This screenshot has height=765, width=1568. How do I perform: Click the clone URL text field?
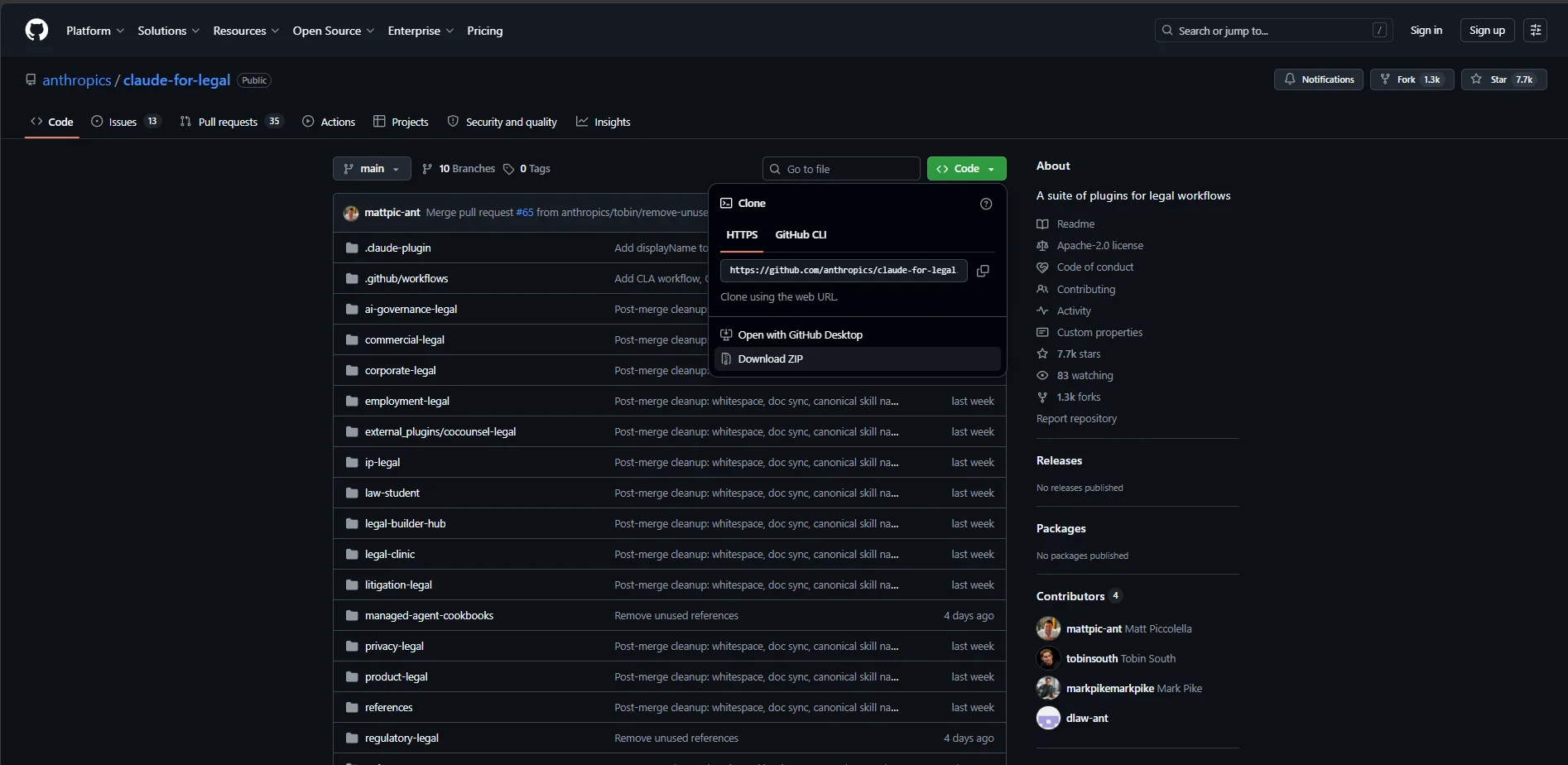tap(844, 271)
